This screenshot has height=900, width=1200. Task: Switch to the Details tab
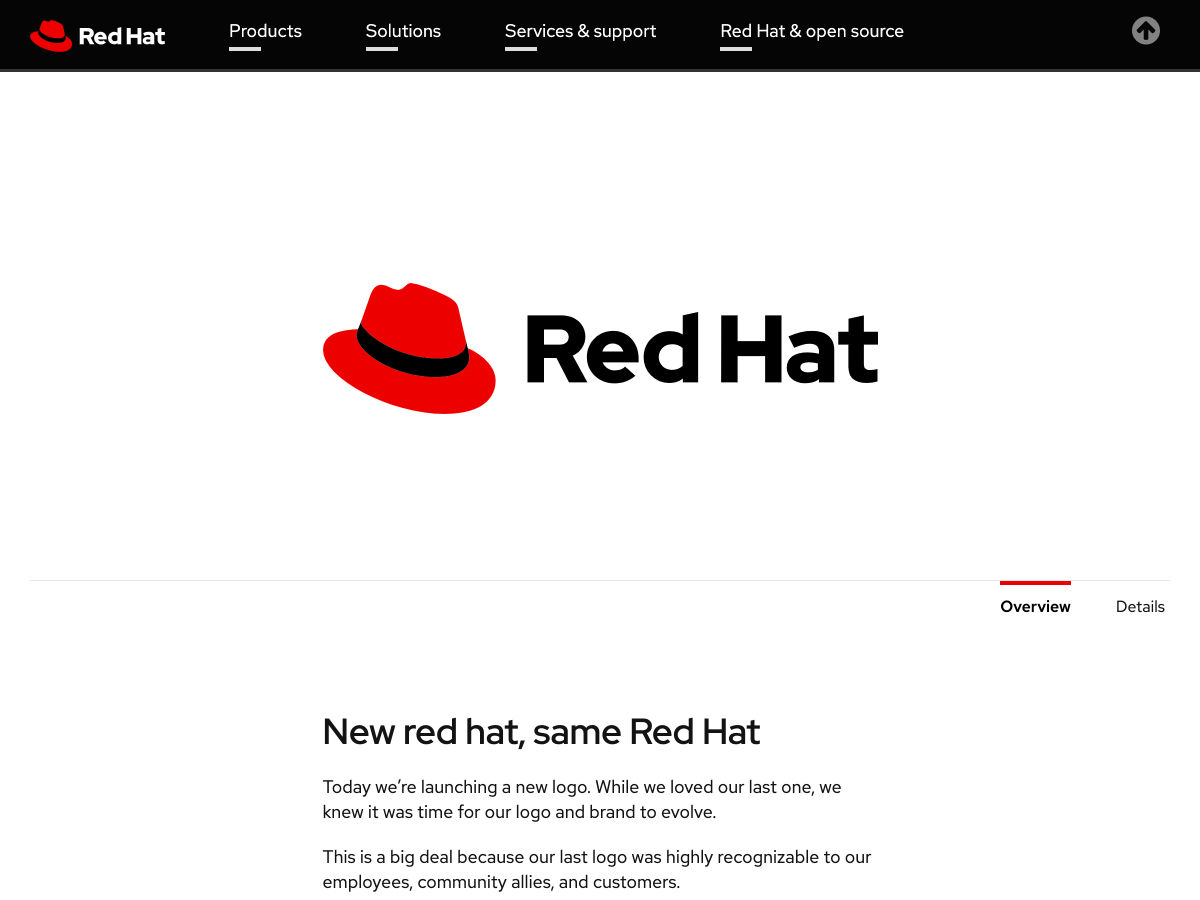point(1140,606)
